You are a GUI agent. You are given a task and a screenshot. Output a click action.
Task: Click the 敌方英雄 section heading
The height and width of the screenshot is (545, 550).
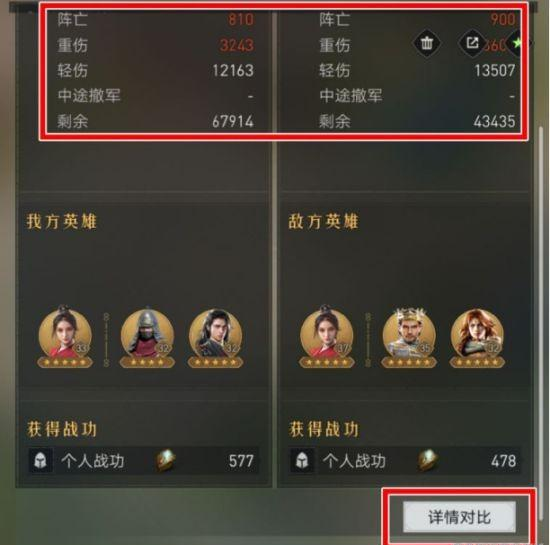323,222
